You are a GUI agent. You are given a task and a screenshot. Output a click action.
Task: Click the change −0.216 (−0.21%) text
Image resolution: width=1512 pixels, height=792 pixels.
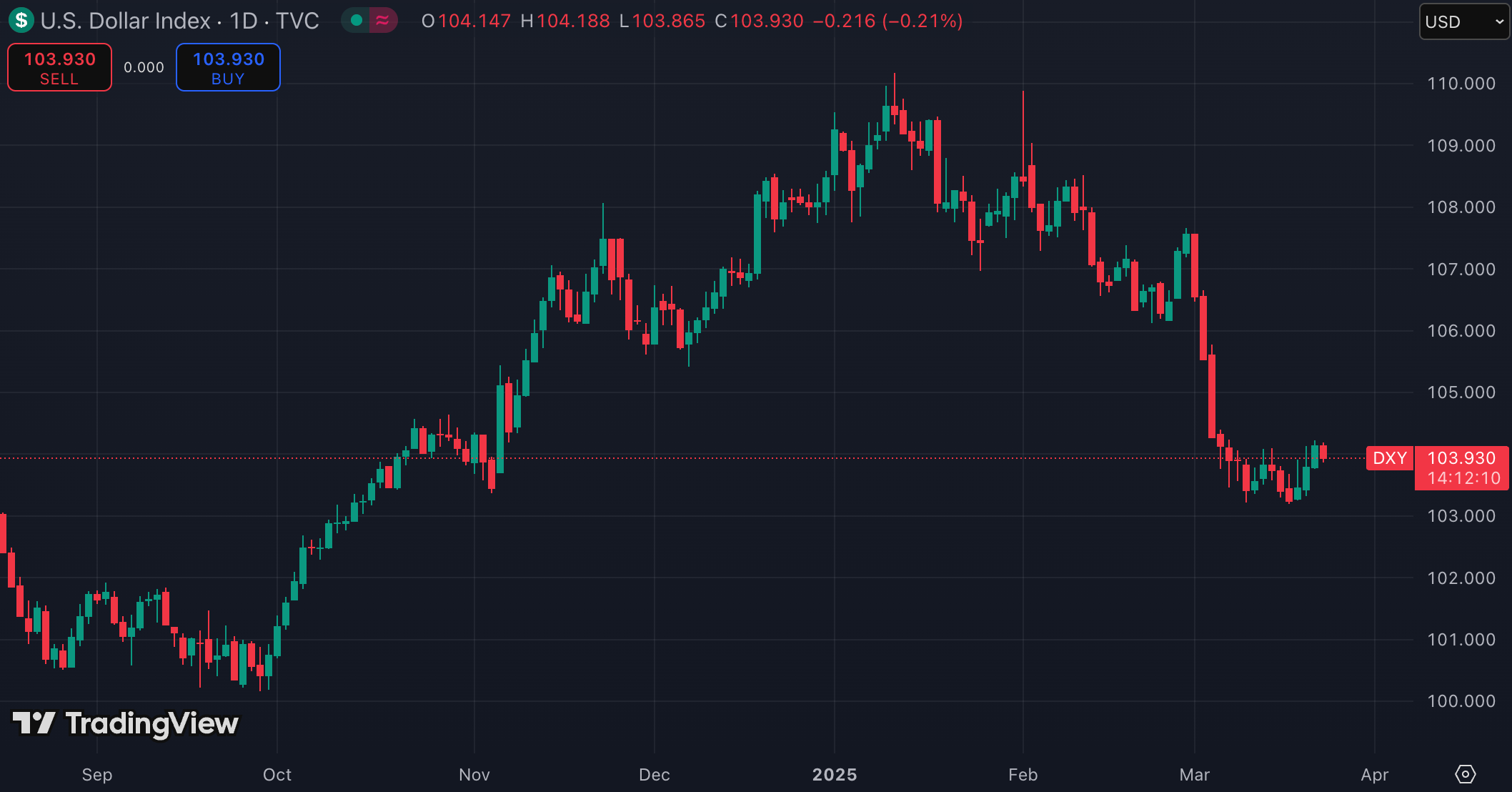point(888,21)
